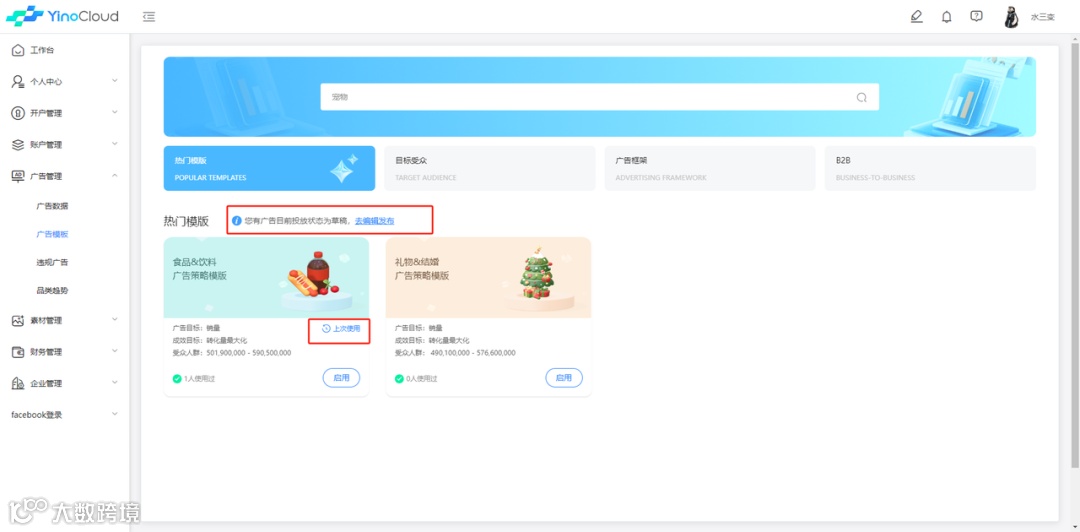Click the 素材管理 image icon
1080x532 pixels.
[x=18, y=320]
